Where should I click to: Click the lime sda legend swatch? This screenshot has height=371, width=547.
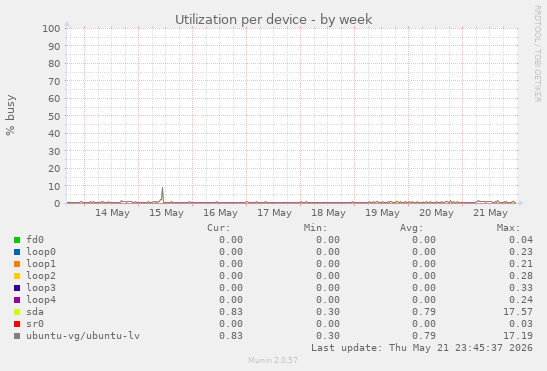point(17,312)
